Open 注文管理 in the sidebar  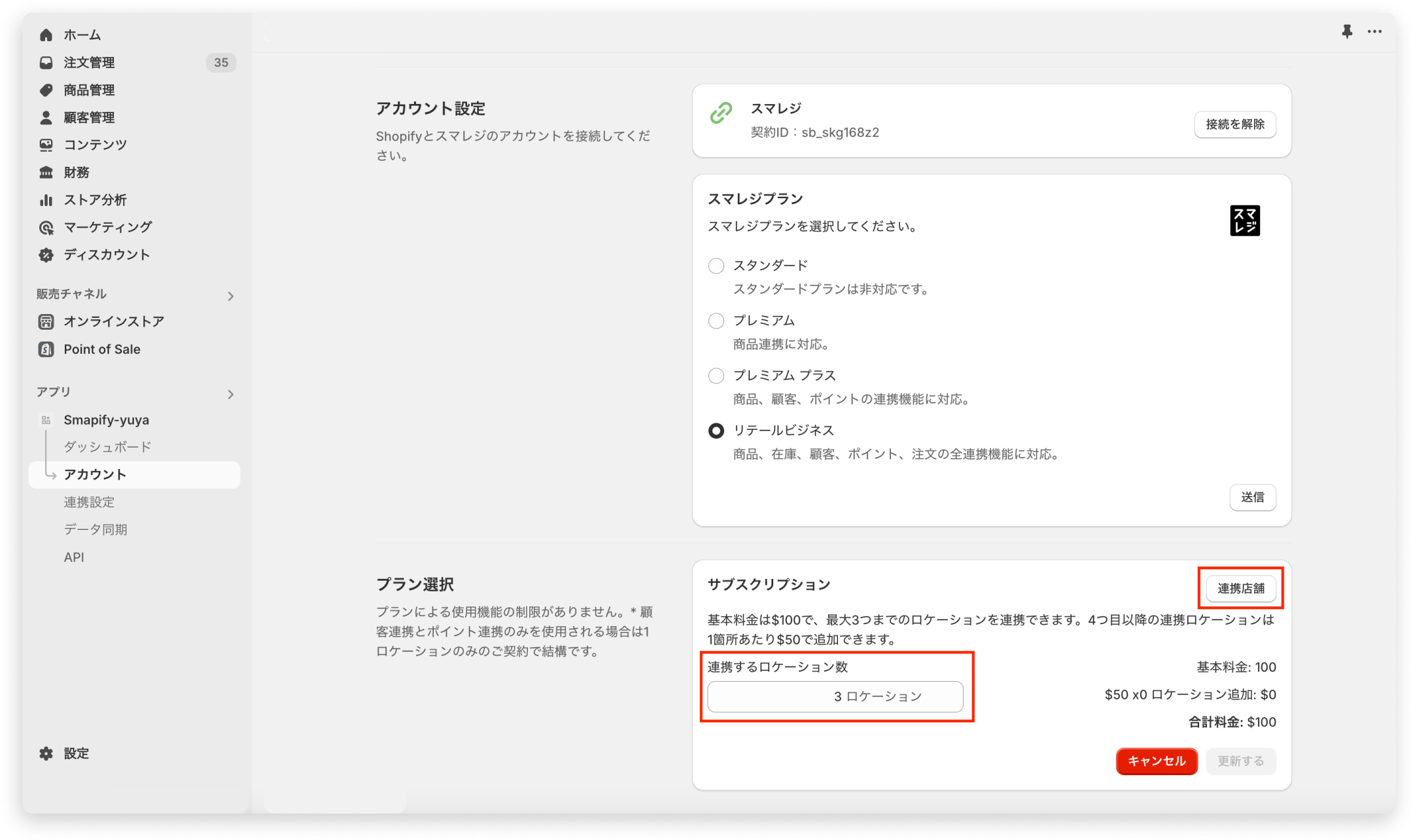pos(89,62)
